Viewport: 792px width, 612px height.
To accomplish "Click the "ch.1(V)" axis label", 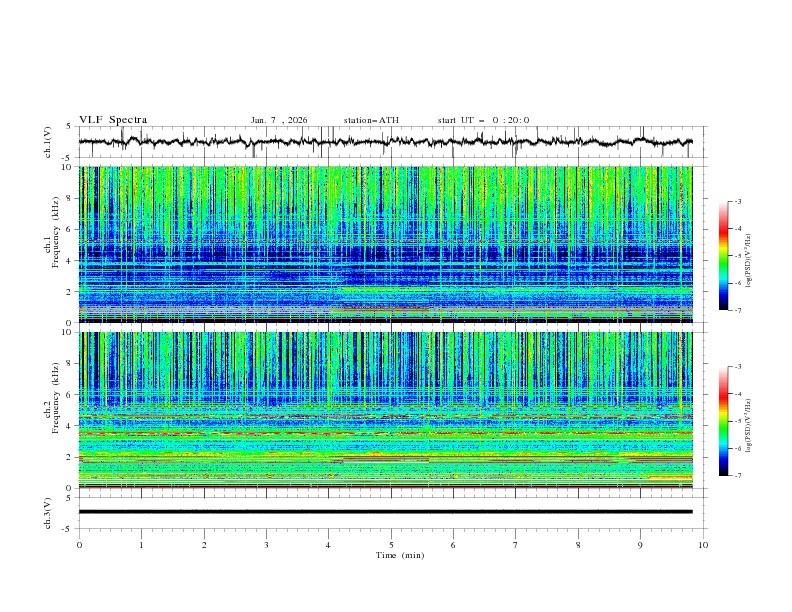I will [48, 142].
